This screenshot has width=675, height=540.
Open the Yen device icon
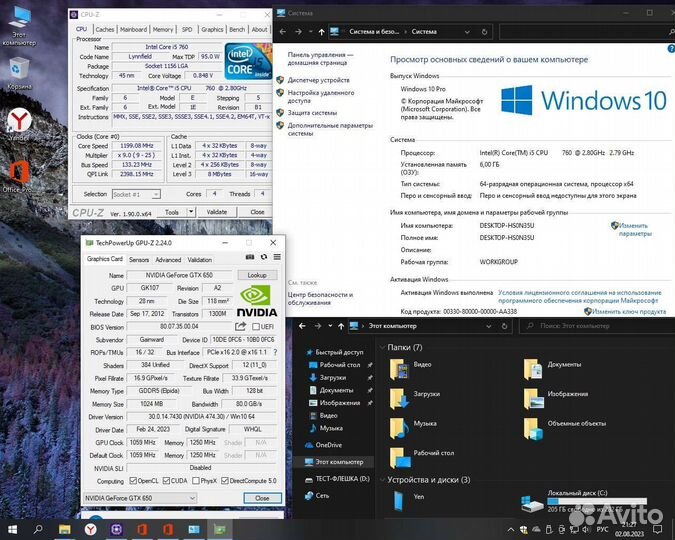pyautogui.click(x=399, y=501)
